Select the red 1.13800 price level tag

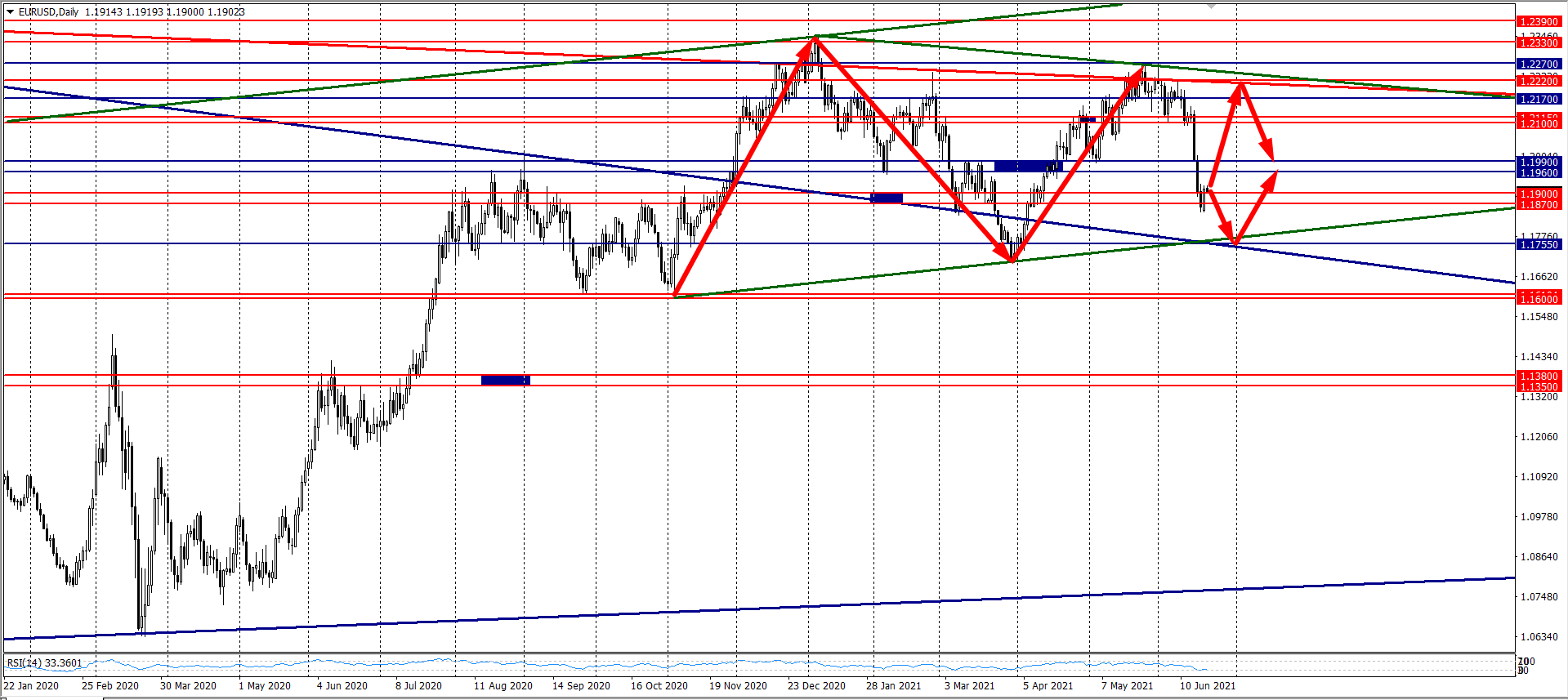(x=1539, y=377)
